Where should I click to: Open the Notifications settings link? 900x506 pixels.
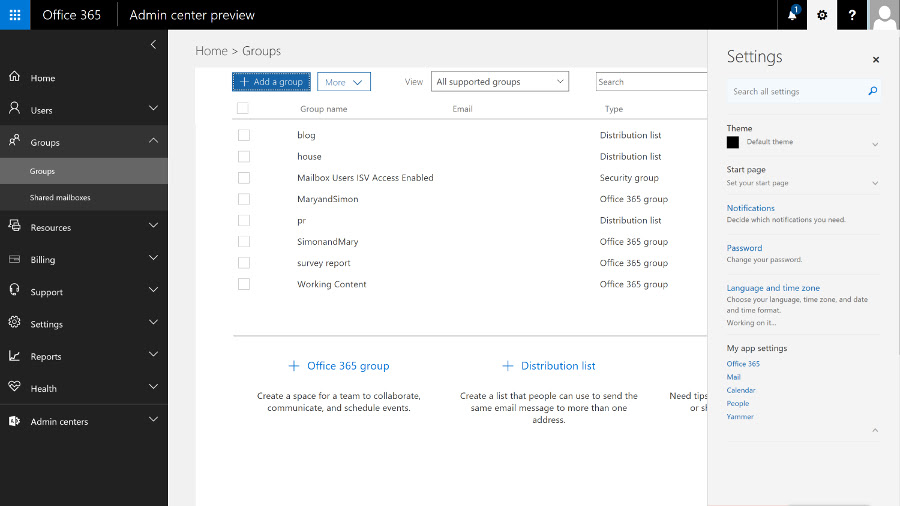(x=750, y=208)
